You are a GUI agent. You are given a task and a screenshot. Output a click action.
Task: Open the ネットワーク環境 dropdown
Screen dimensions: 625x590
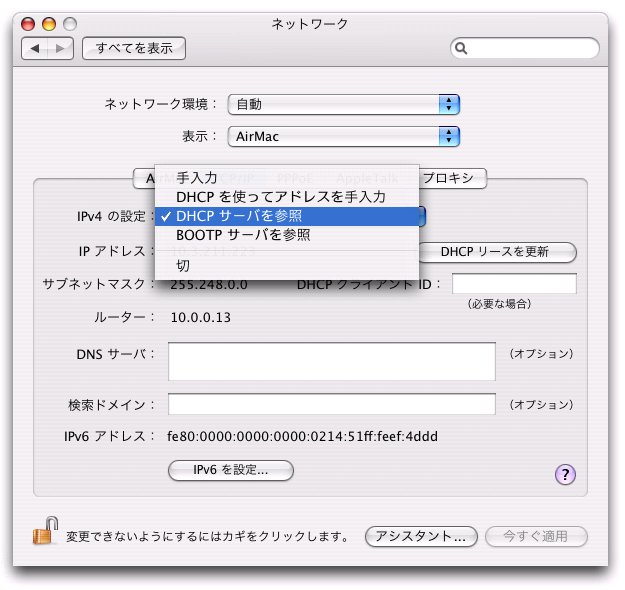coord(343,104)
